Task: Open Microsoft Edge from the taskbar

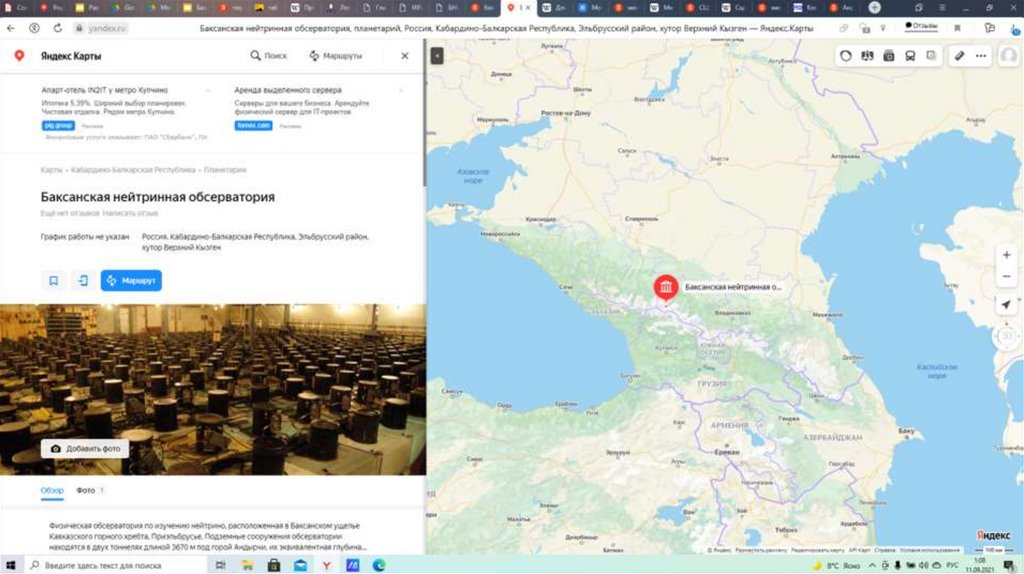Action: [379, 566]
